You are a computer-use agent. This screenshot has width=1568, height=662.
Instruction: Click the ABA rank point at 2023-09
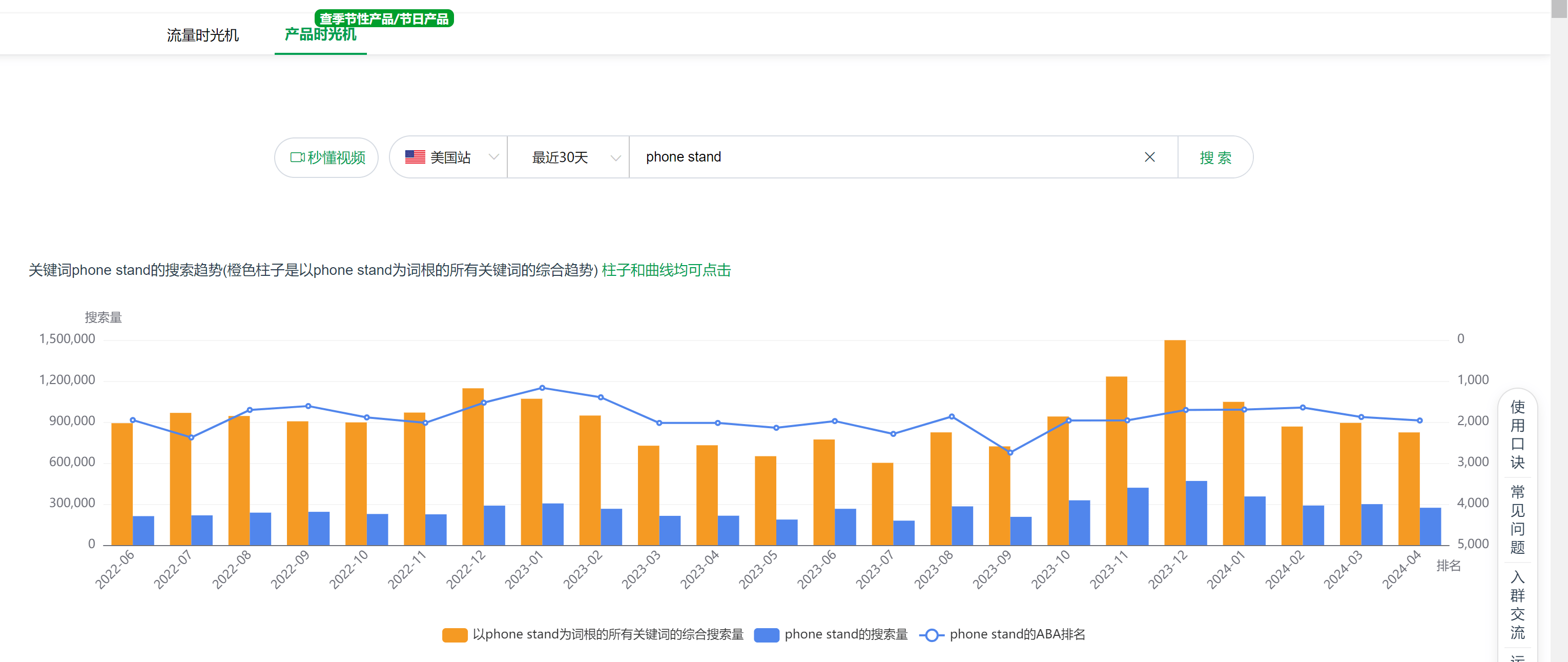click(1010, 452)
